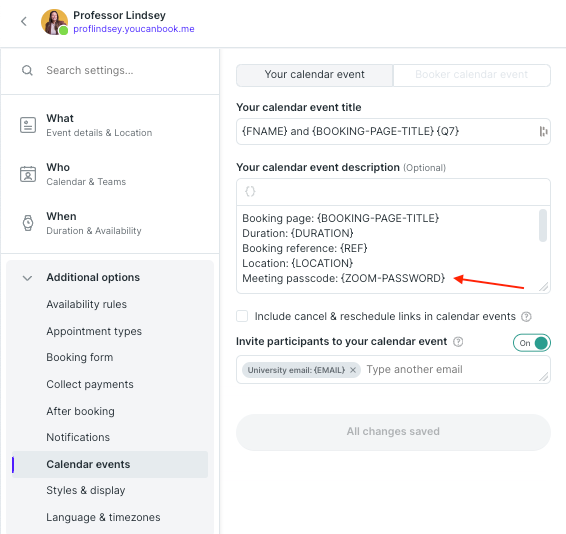Collapse the Additional options section

27,278
